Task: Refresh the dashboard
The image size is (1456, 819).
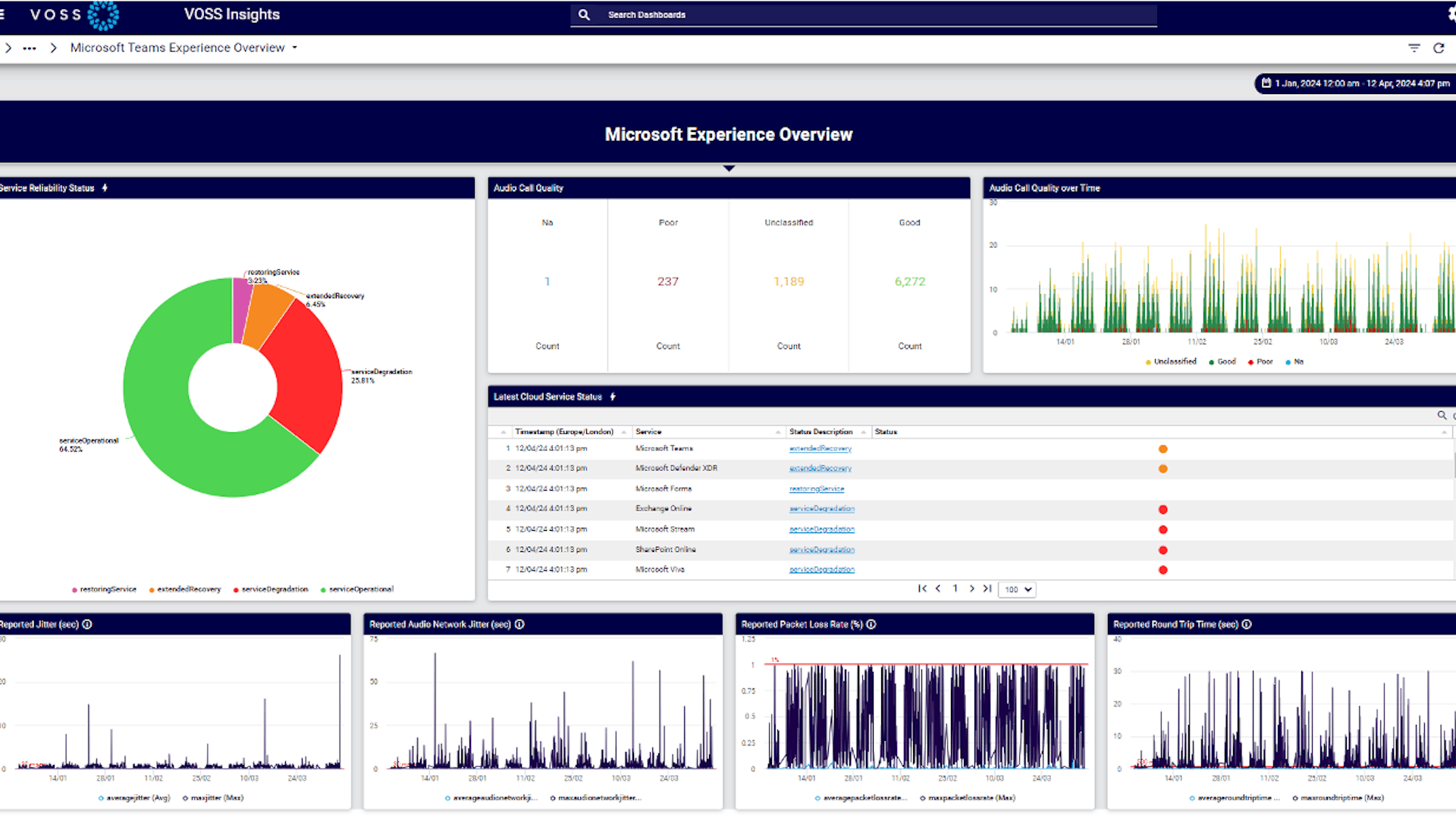Action: pos(1439,48)
